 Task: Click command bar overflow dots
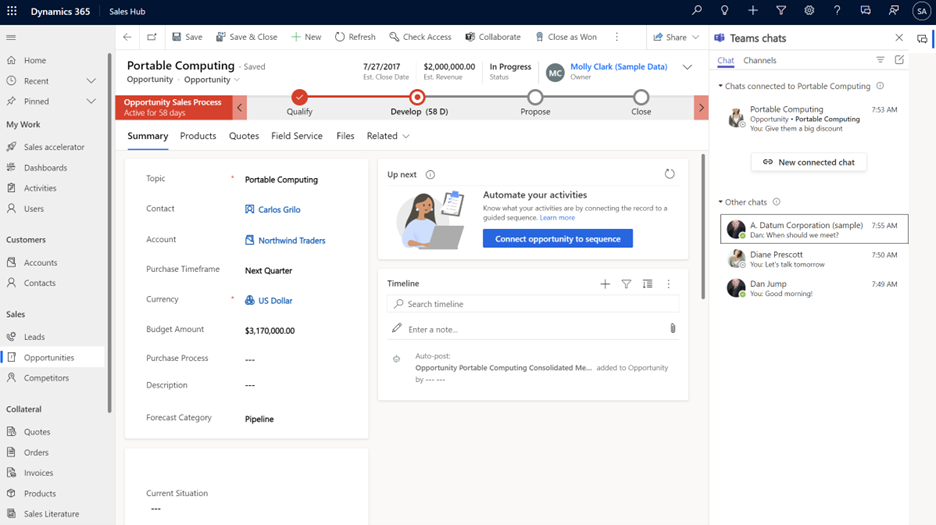click(x=617, y=37)
